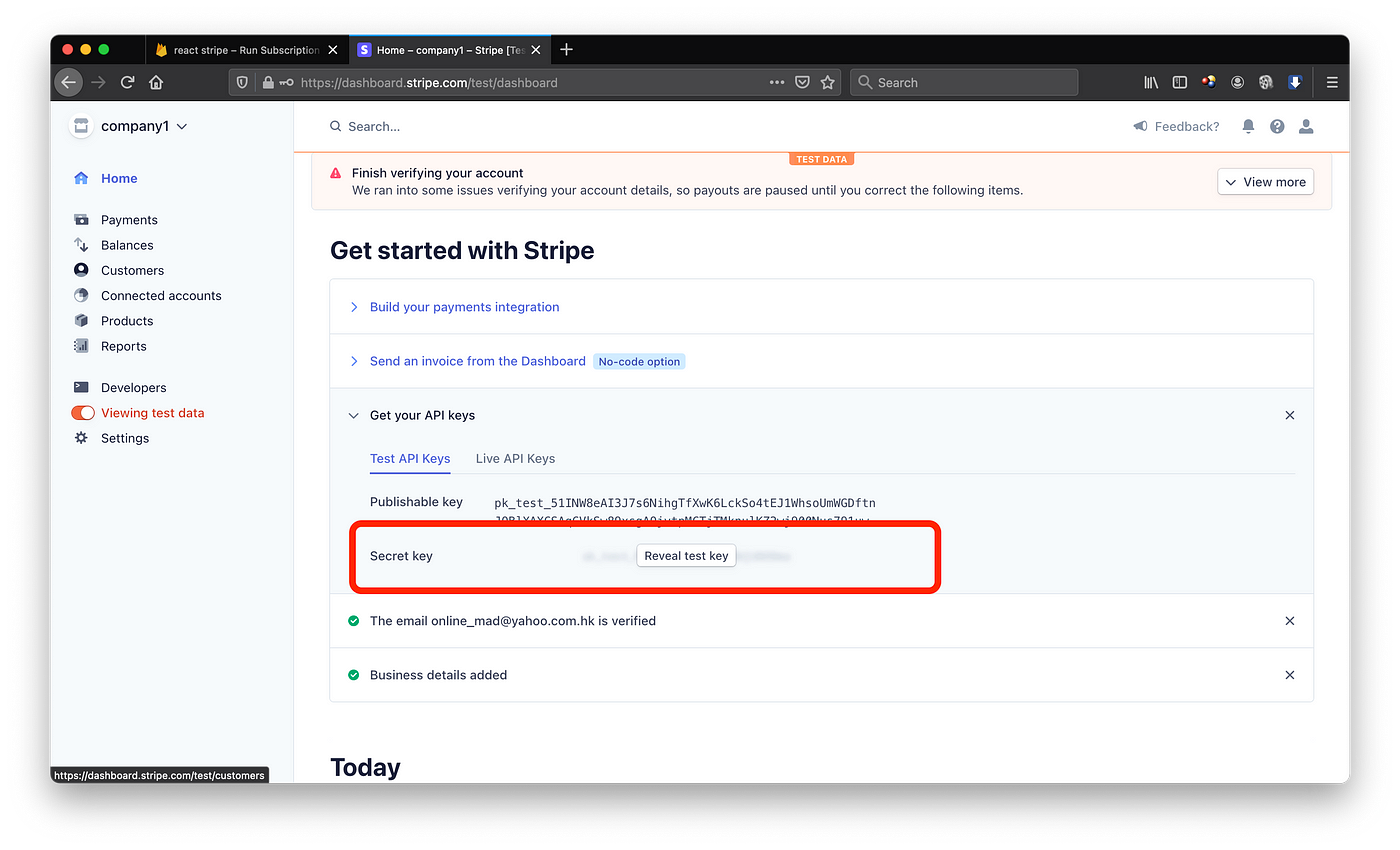This screenshot has width=1400, height=850.
Task: Toggle Viewing test data switch
Action: (x=83, y=413)
